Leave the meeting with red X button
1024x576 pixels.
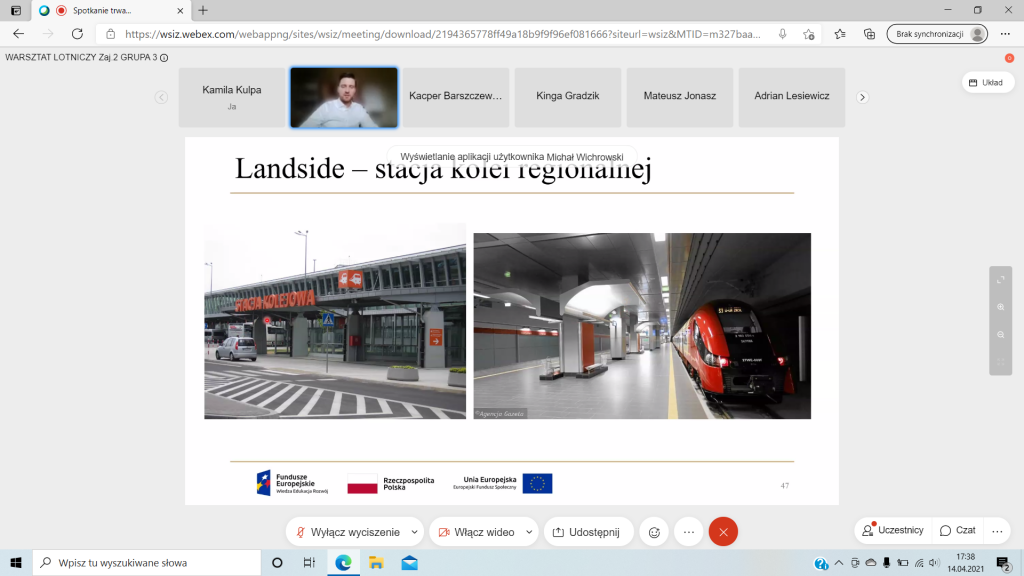click(x=723, y=532)
